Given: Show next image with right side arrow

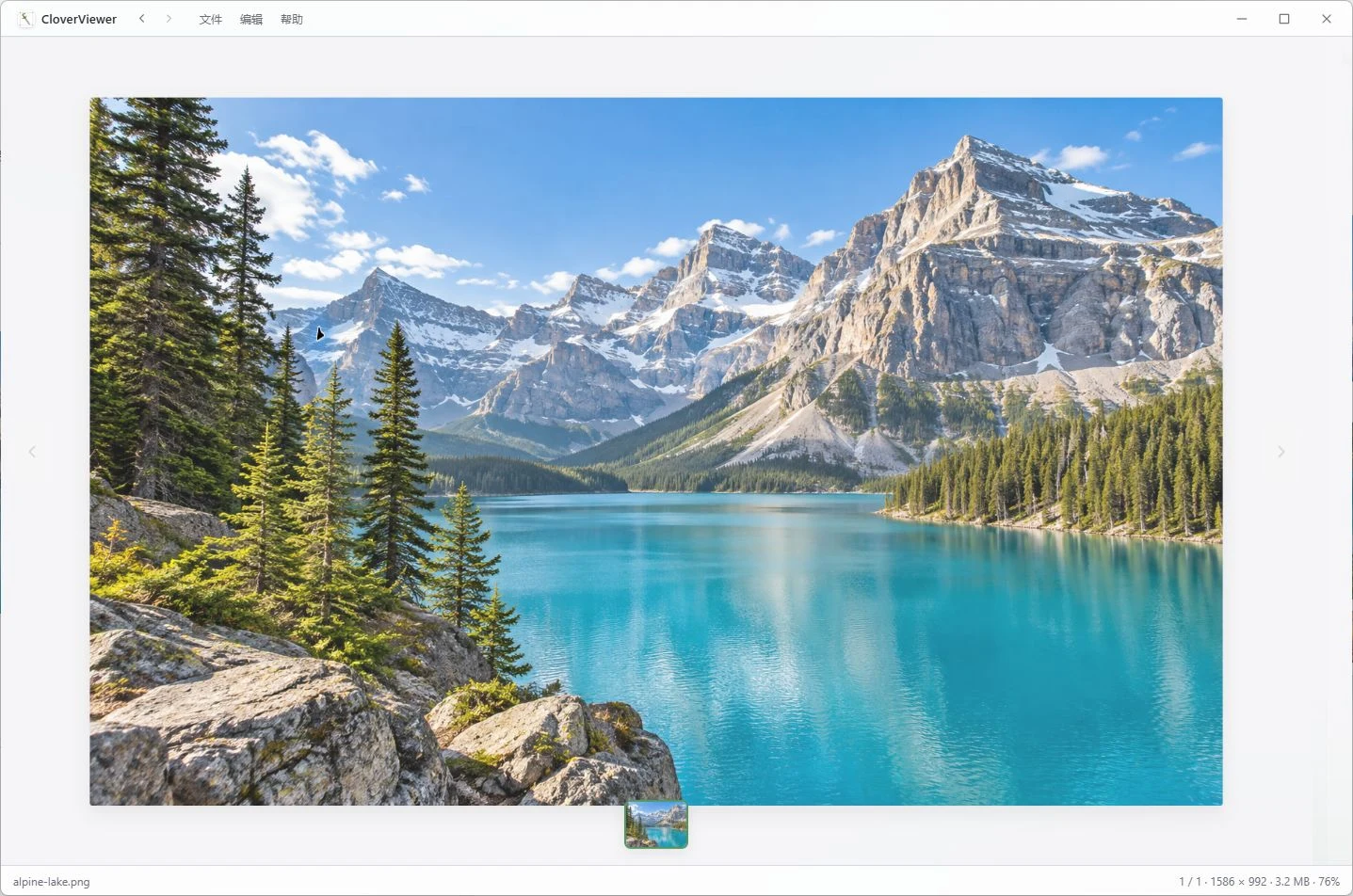Looking at the screenshot, I should [x=1281, y=452].
